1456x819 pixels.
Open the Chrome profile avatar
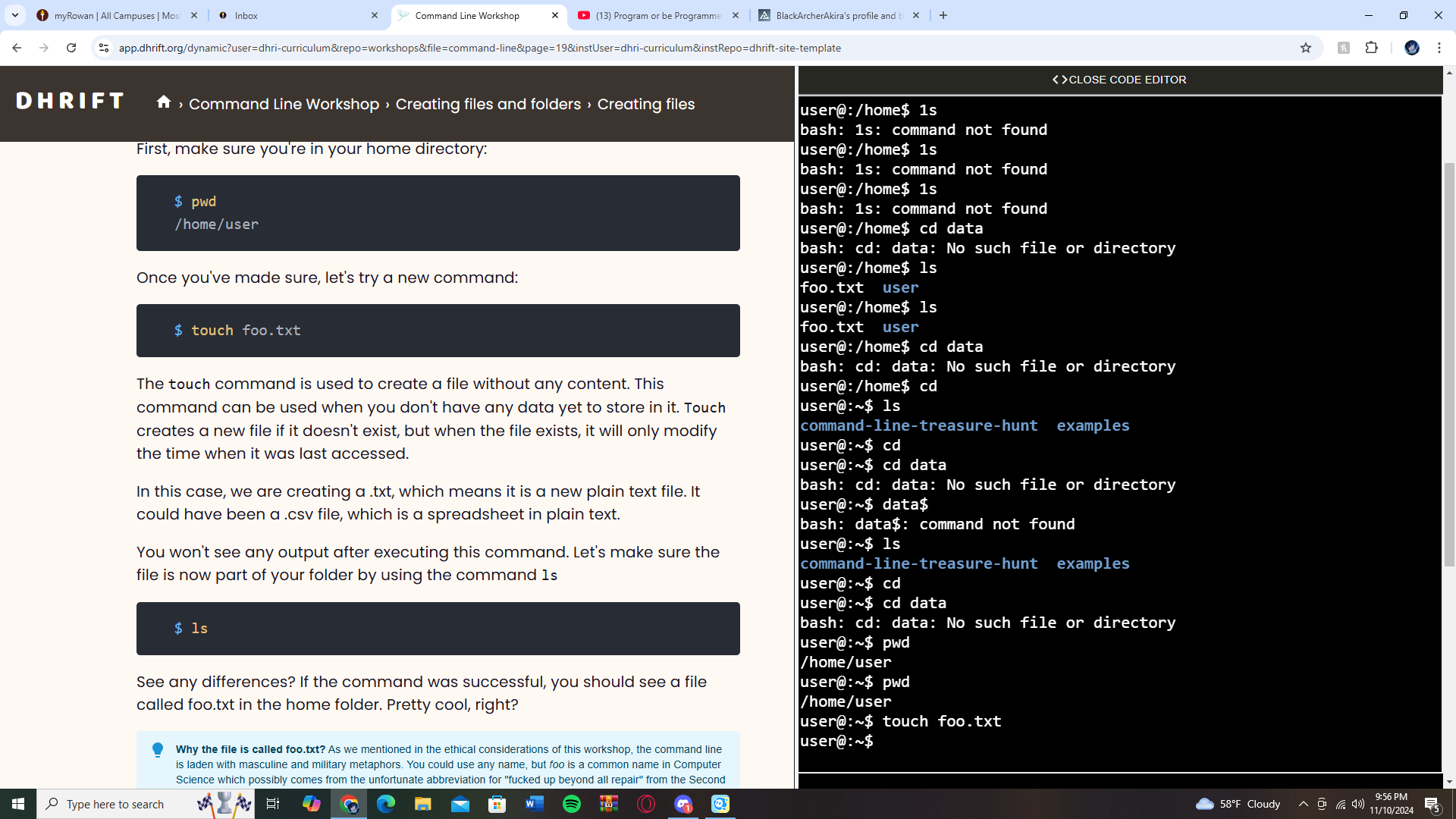click(x=1412, y=48)
